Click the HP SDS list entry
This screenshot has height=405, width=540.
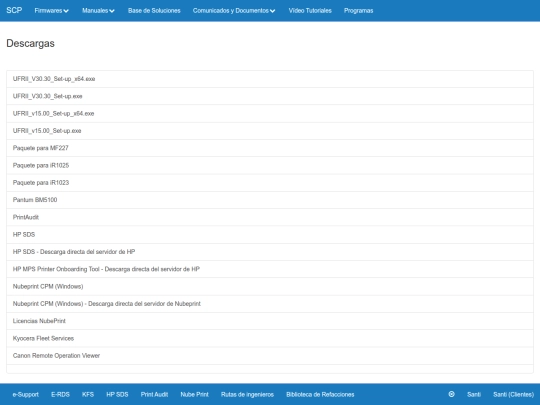click(x=270, y=235)
